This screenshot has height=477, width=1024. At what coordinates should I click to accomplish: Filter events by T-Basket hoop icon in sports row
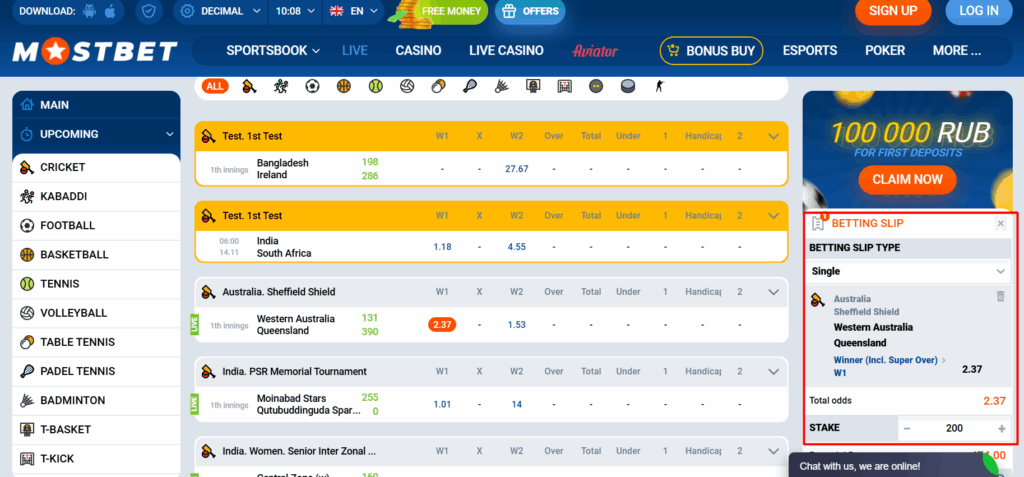coord(533,86)
